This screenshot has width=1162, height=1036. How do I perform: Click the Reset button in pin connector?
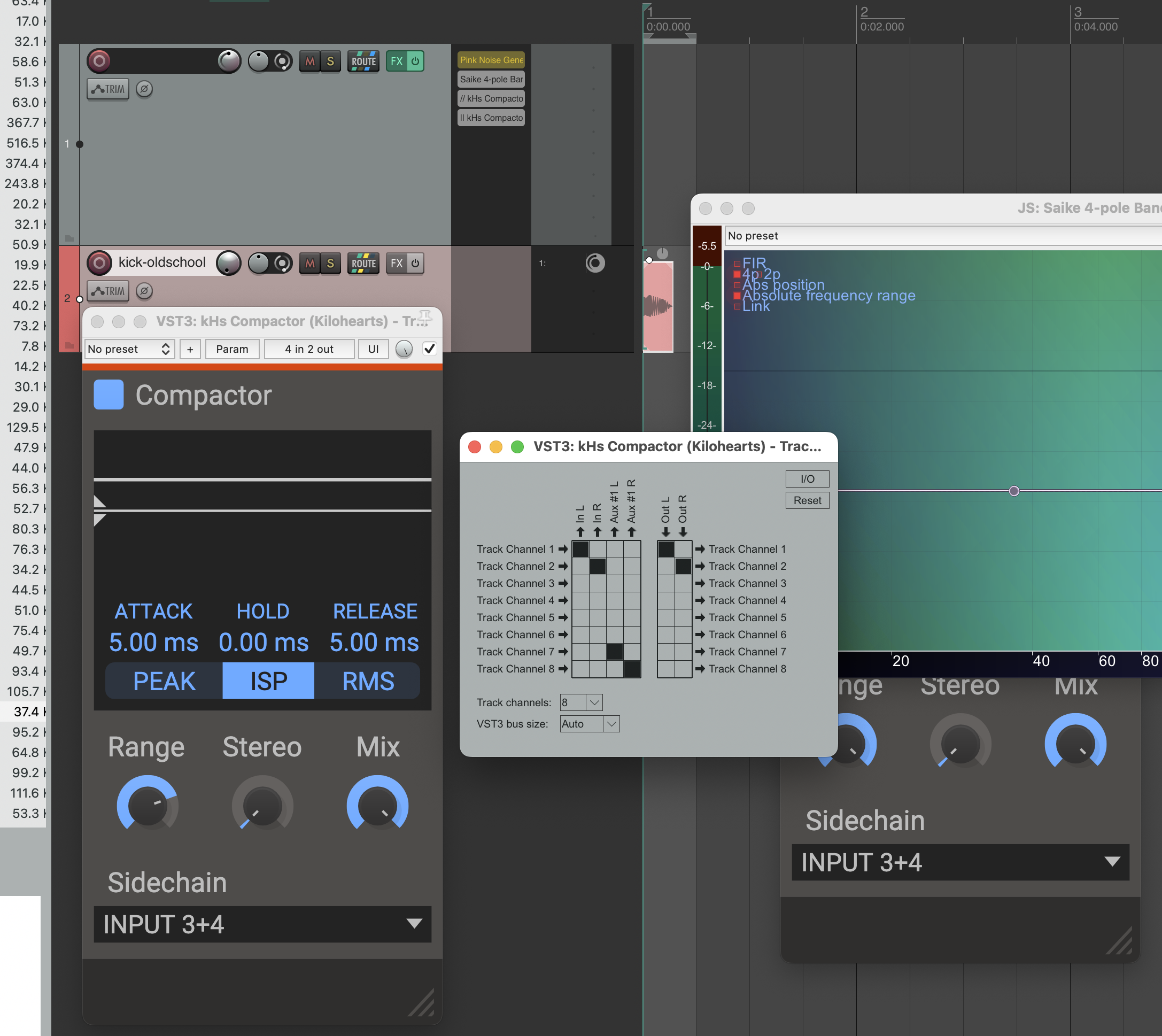pos(807,500)
